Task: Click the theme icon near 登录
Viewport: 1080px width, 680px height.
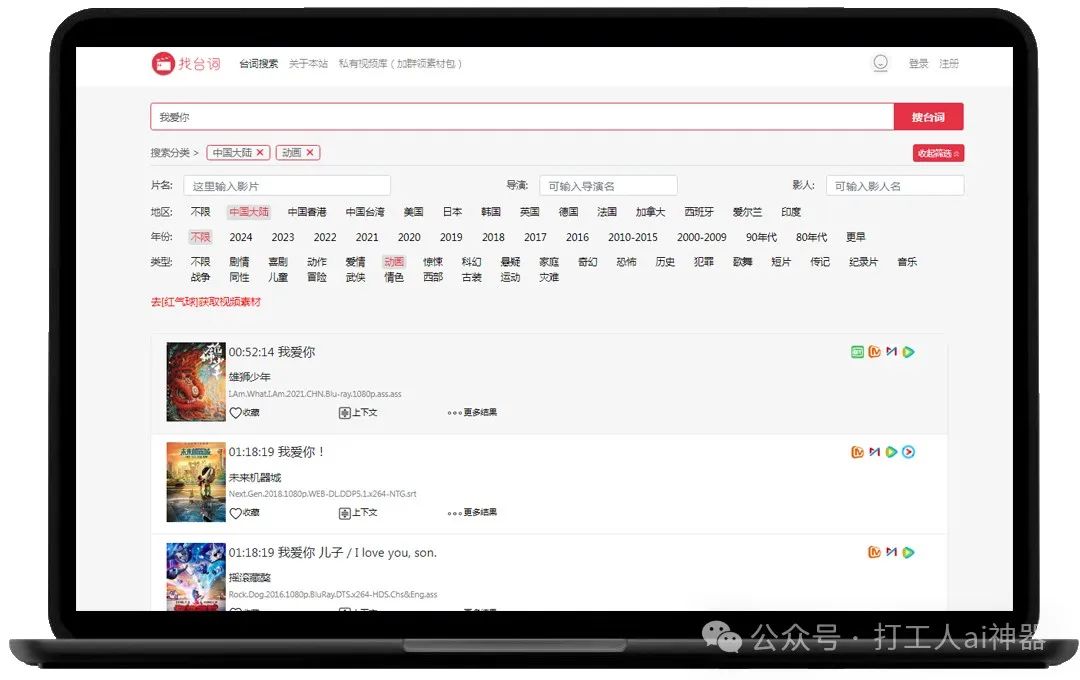Action: (x=880, y=62)
